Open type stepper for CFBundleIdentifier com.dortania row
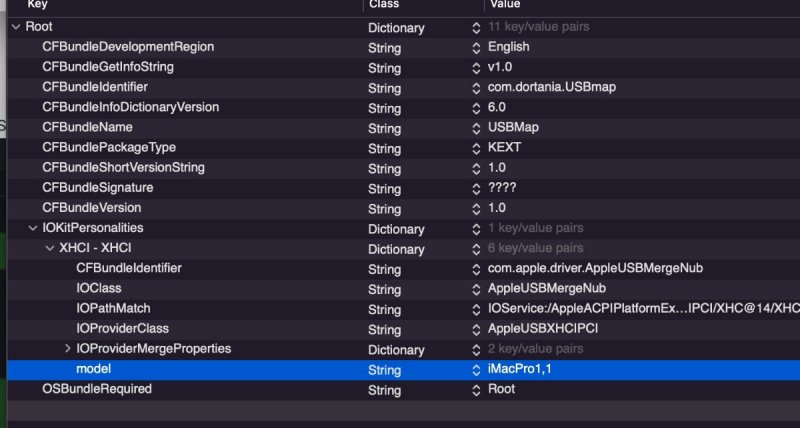The image size is (800, 428). [476, 87]
